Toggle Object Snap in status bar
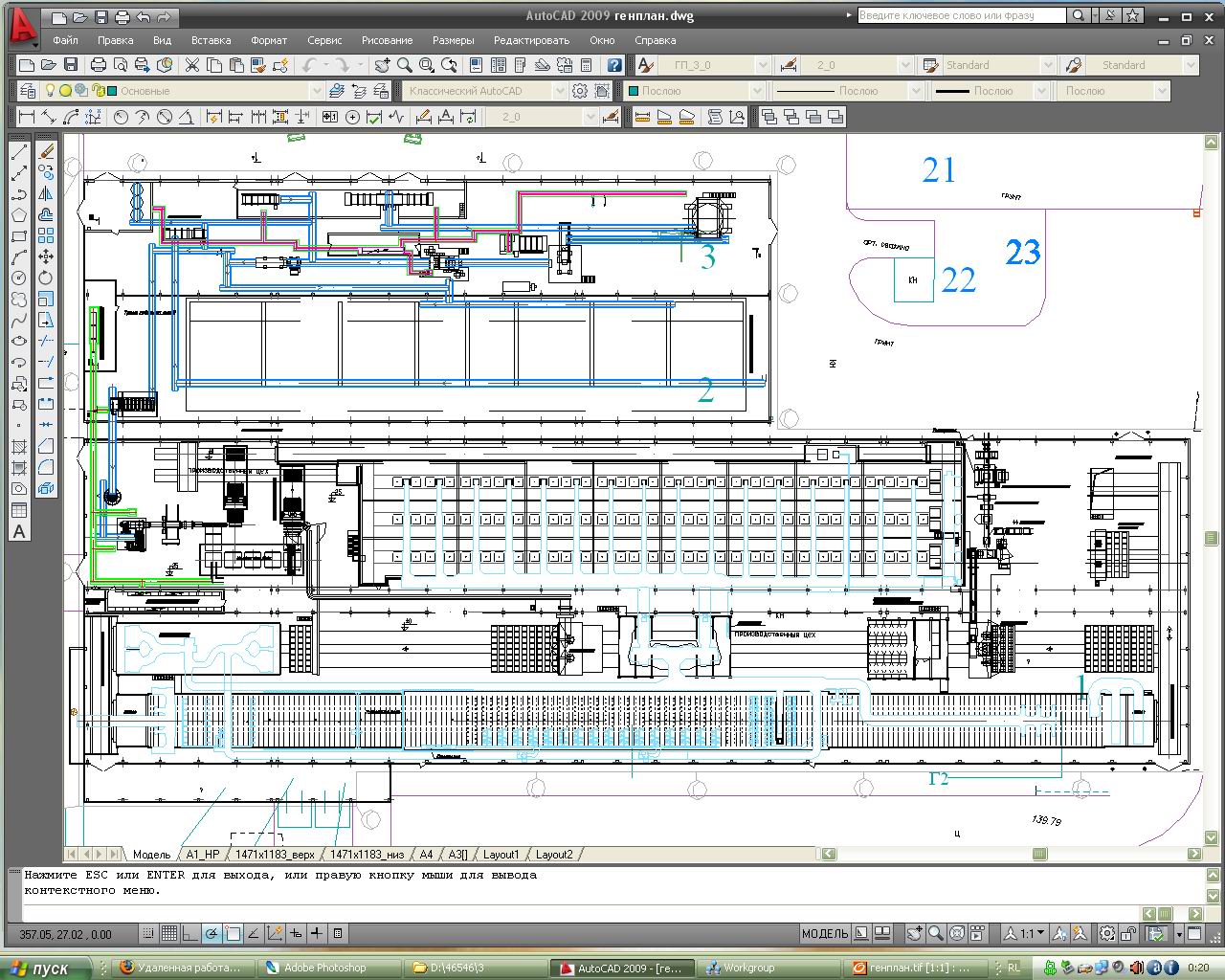 (233, 933)
